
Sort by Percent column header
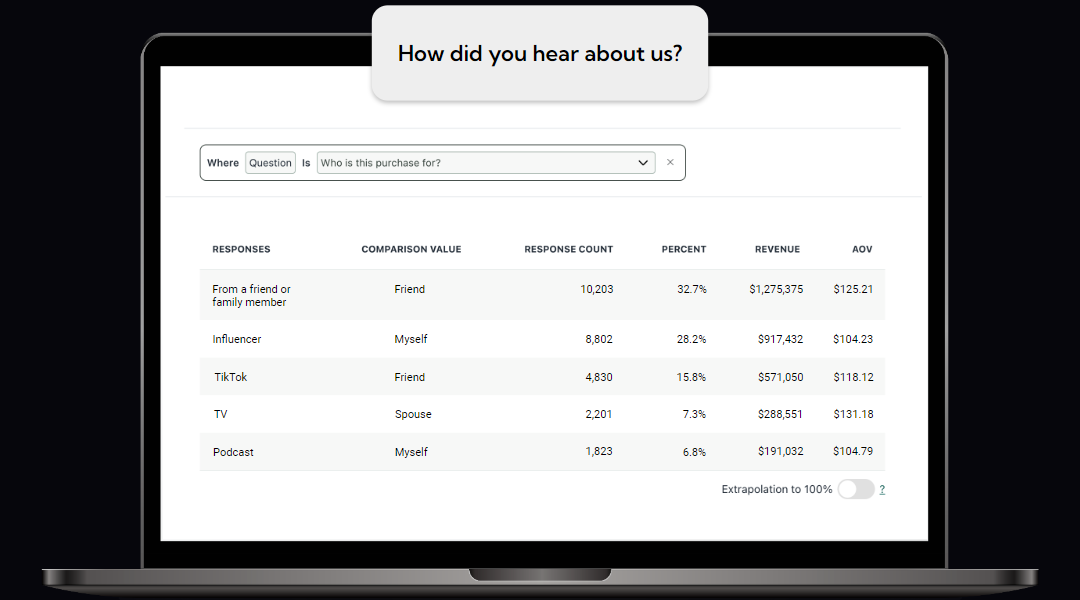click(683, 249)
